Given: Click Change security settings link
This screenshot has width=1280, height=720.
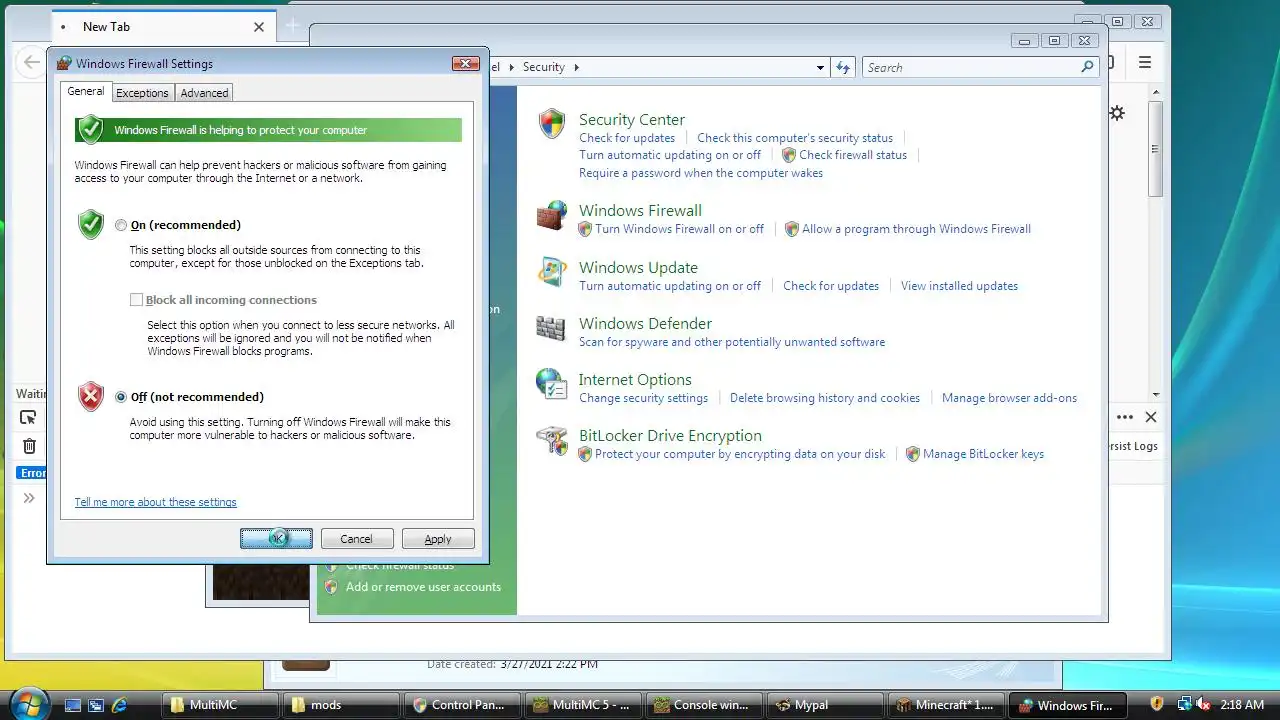Looking at the screenshot, I should [643, 398].
